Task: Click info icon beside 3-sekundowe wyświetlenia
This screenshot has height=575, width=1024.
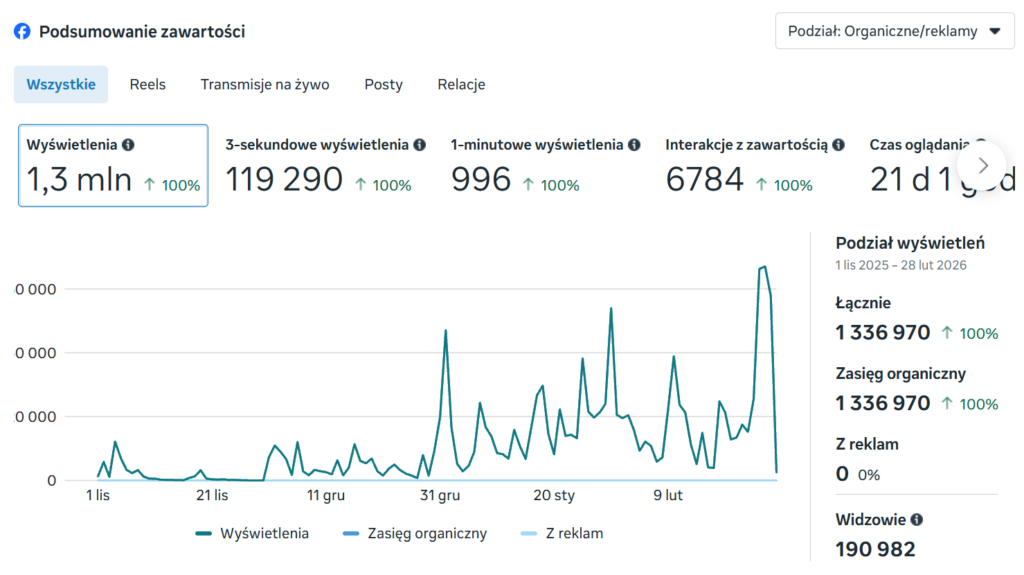Action: pyautogui.click(x=420, y=145)
